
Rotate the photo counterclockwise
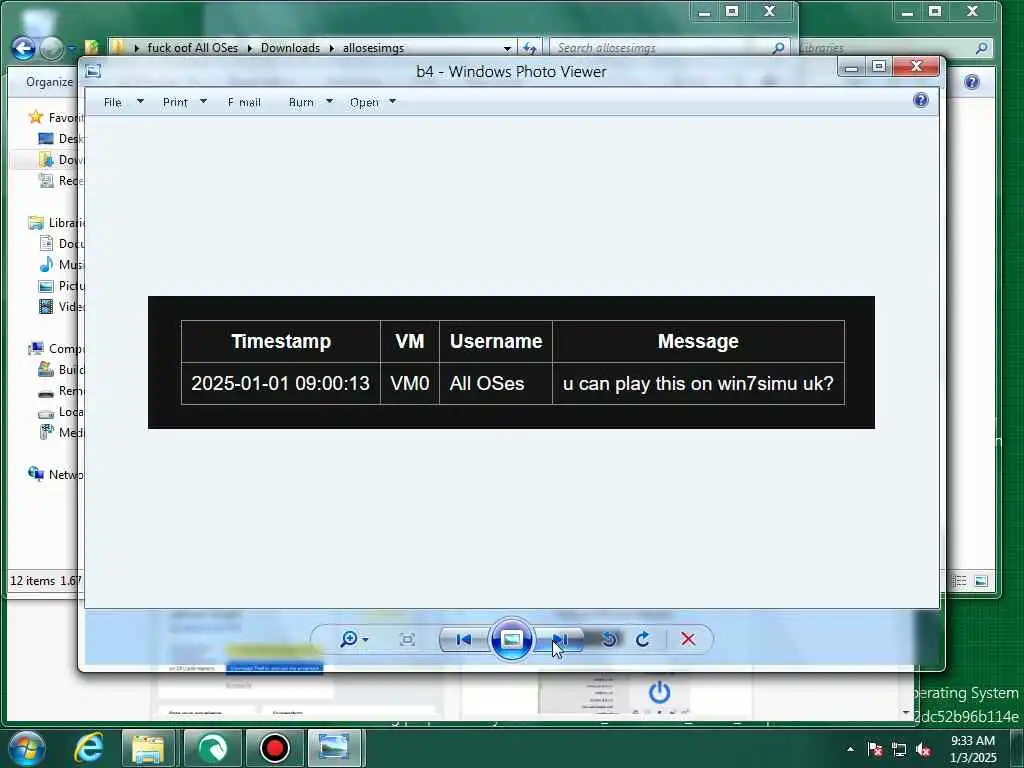[x=609, y=639]
